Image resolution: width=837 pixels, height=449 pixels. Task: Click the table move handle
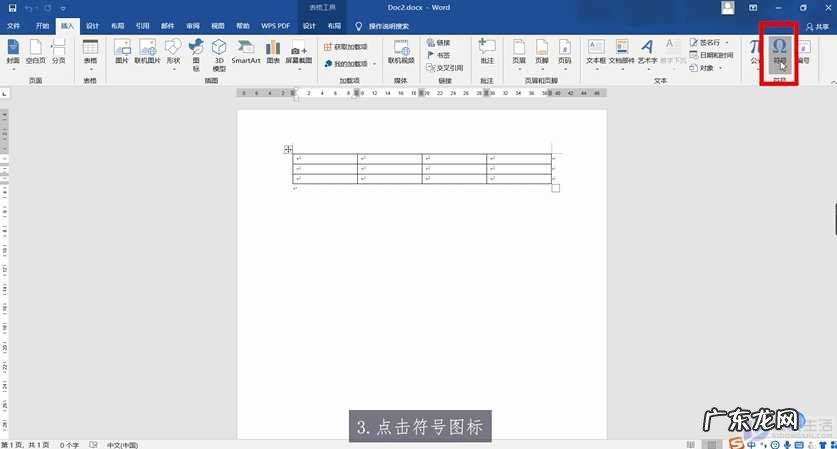point(288,149)
